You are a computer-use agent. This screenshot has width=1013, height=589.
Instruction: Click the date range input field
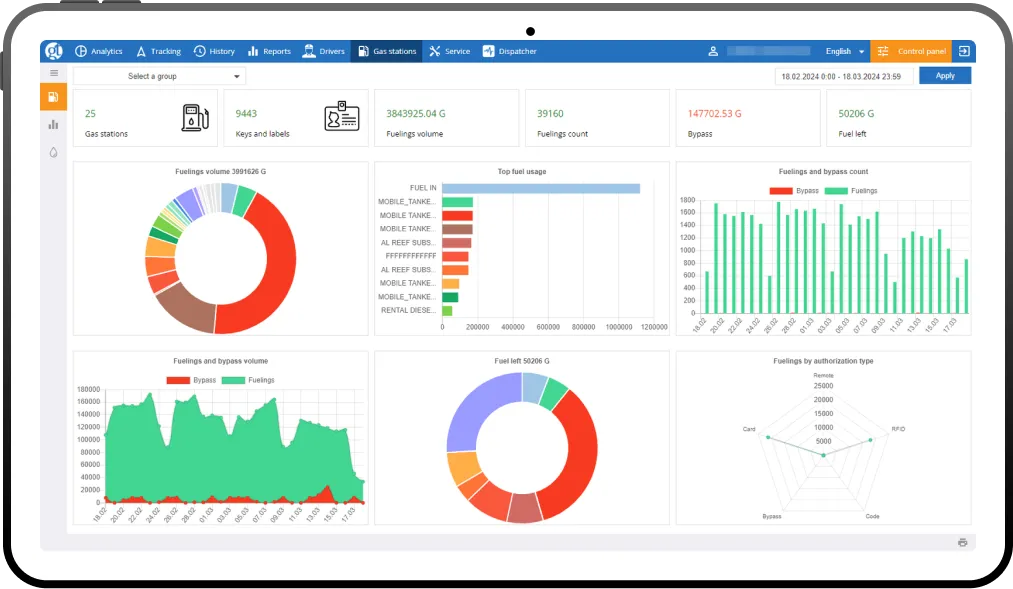click(842, 74)
